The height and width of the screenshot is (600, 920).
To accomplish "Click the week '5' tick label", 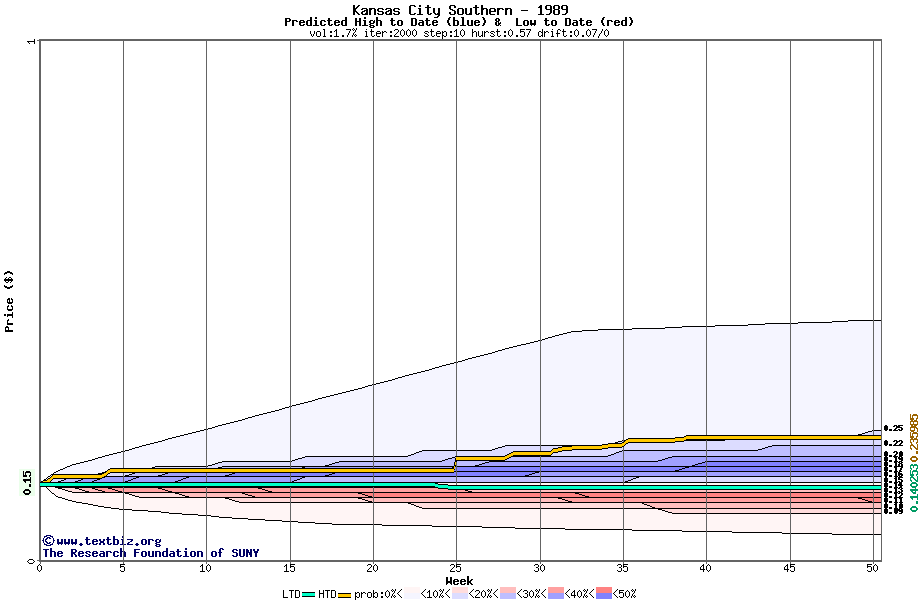I will point(123,568).
